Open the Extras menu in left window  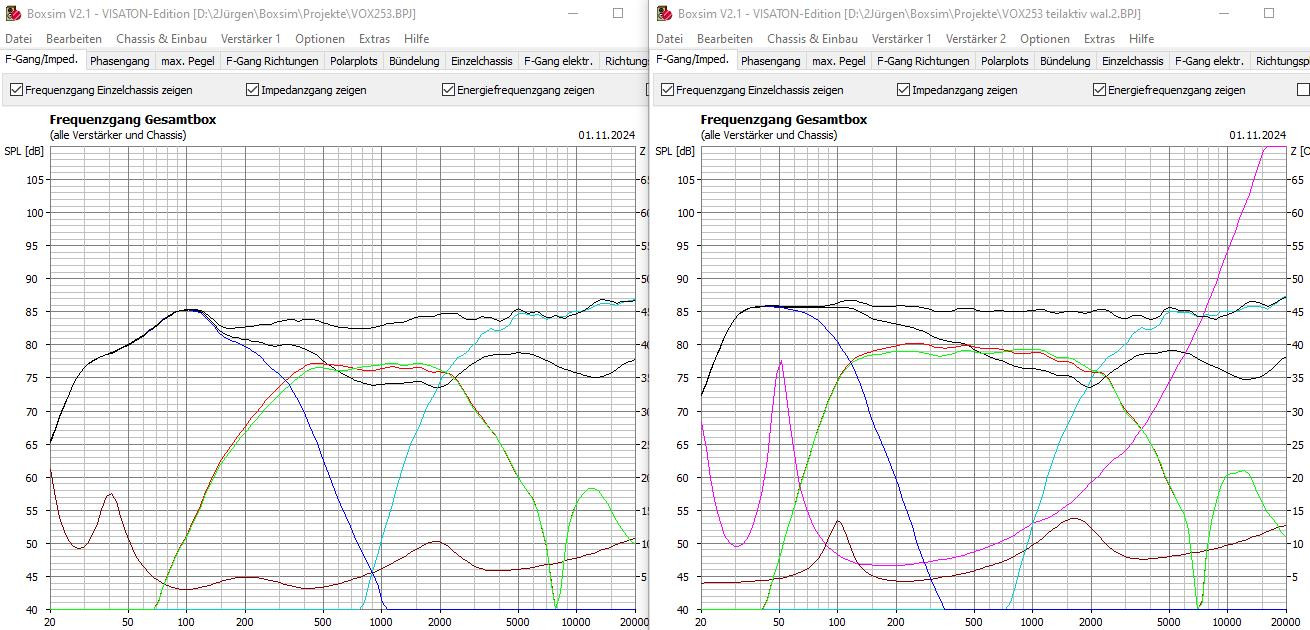375,39
